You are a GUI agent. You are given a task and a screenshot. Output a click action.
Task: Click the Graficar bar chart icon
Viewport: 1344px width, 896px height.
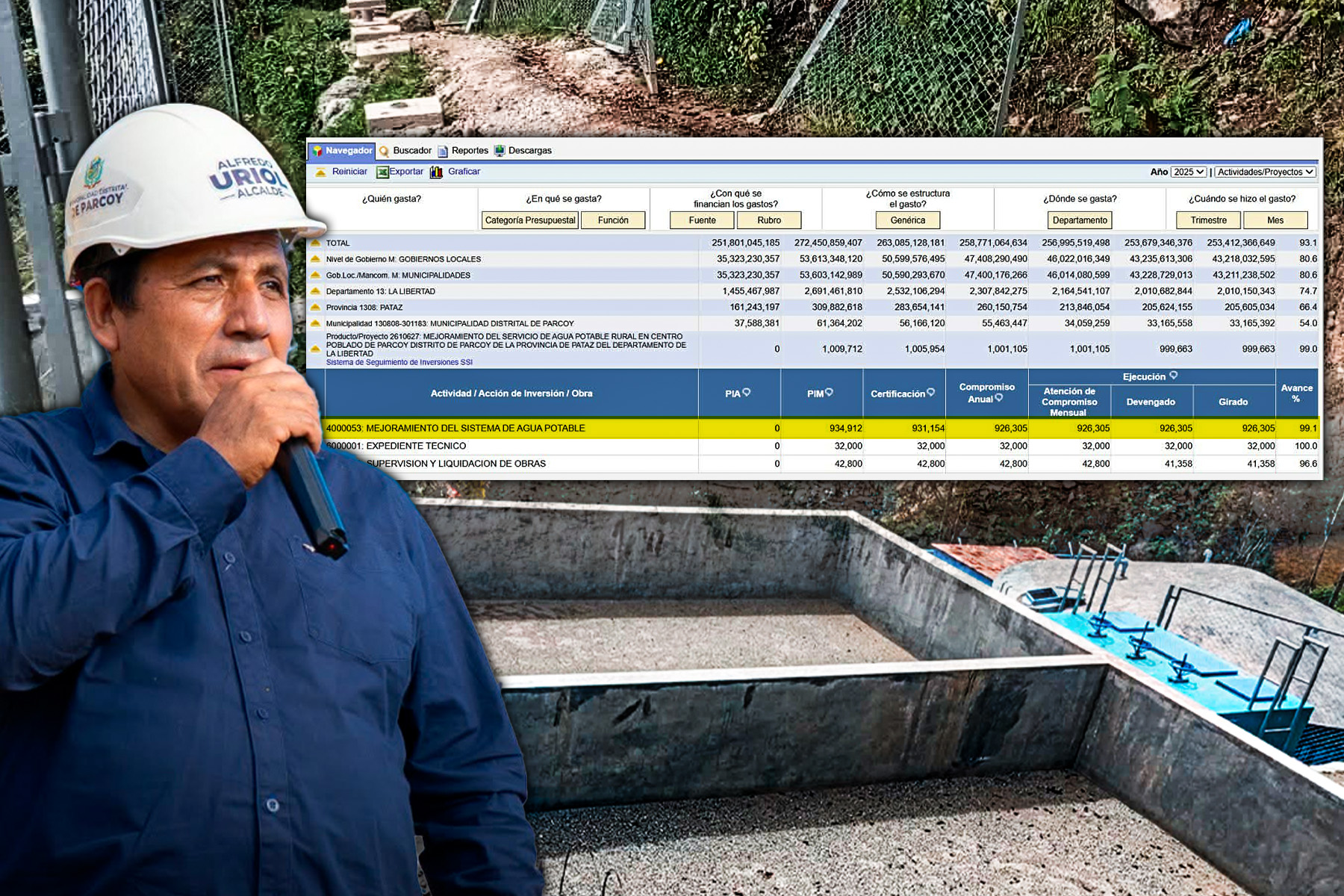pyautogui.click(x=436, y=172)
